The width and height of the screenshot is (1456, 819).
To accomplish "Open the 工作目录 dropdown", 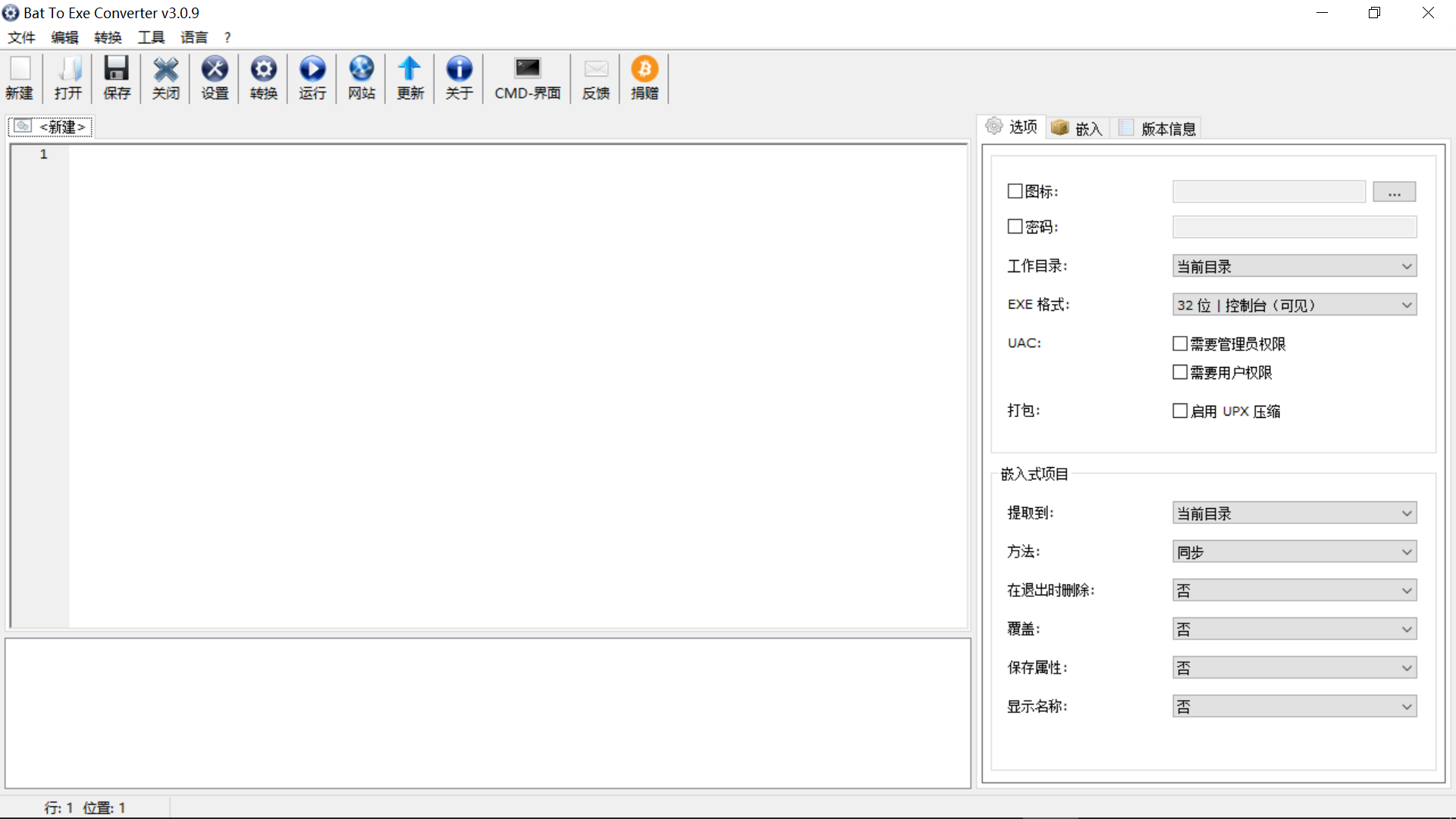I will tap(1294, 266).
